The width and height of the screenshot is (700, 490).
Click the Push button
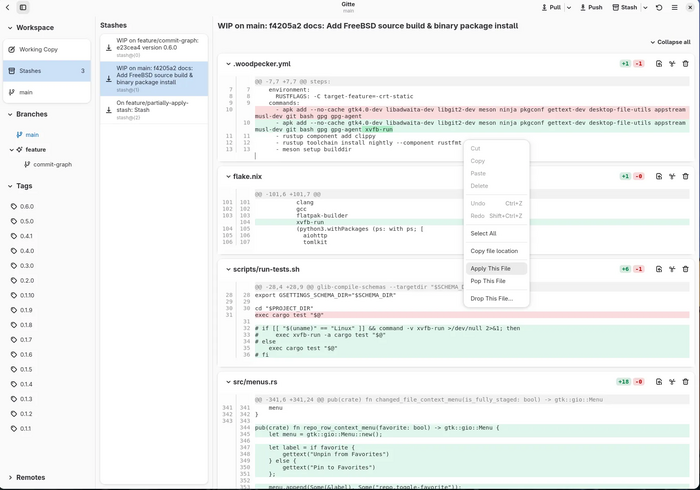point(591,8)
